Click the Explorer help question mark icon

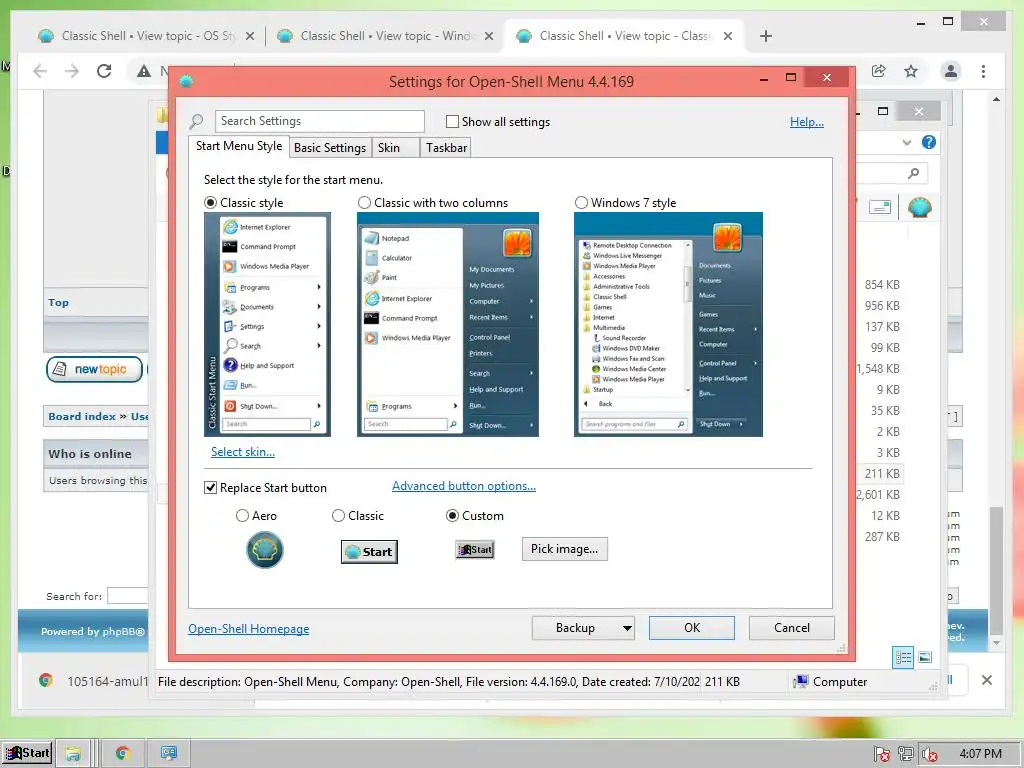[x=929, y=142]
